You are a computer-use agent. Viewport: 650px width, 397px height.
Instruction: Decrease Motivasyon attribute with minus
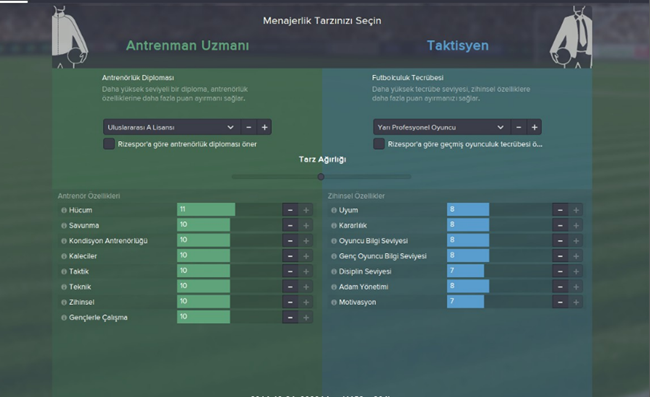(560, 302)
